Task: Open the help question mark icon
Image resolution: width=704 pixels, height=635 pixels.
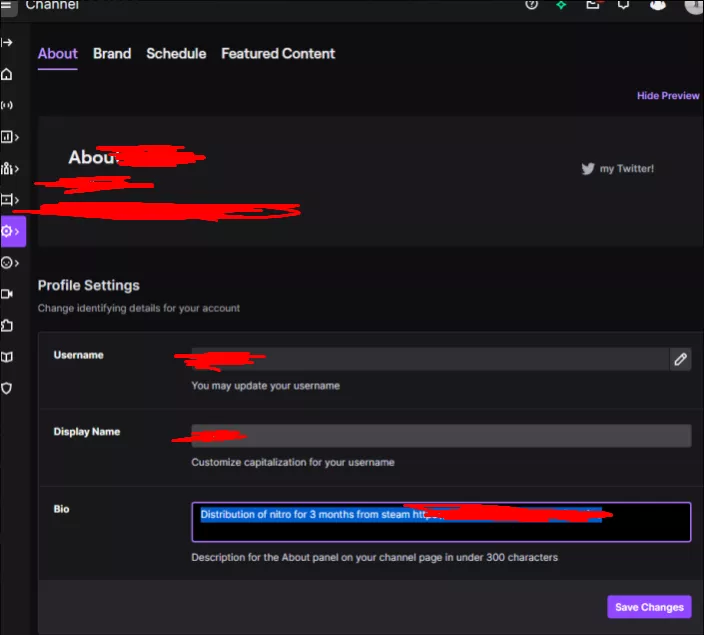Action: click(x=531, y=5)
